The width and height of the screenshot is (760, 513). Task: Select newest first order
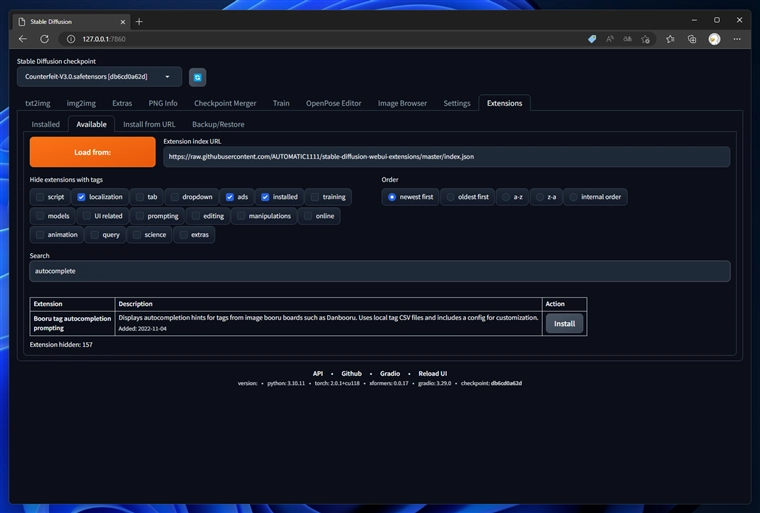click(x=392, y=197)
